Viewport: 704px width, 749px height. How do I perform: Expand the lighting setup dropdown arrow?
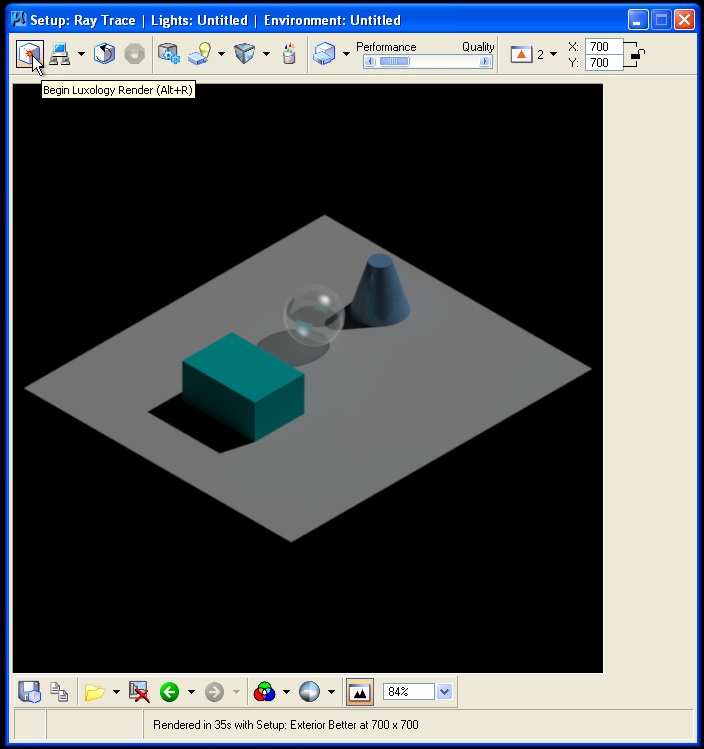pyautogui.click(x=221, y=54)
